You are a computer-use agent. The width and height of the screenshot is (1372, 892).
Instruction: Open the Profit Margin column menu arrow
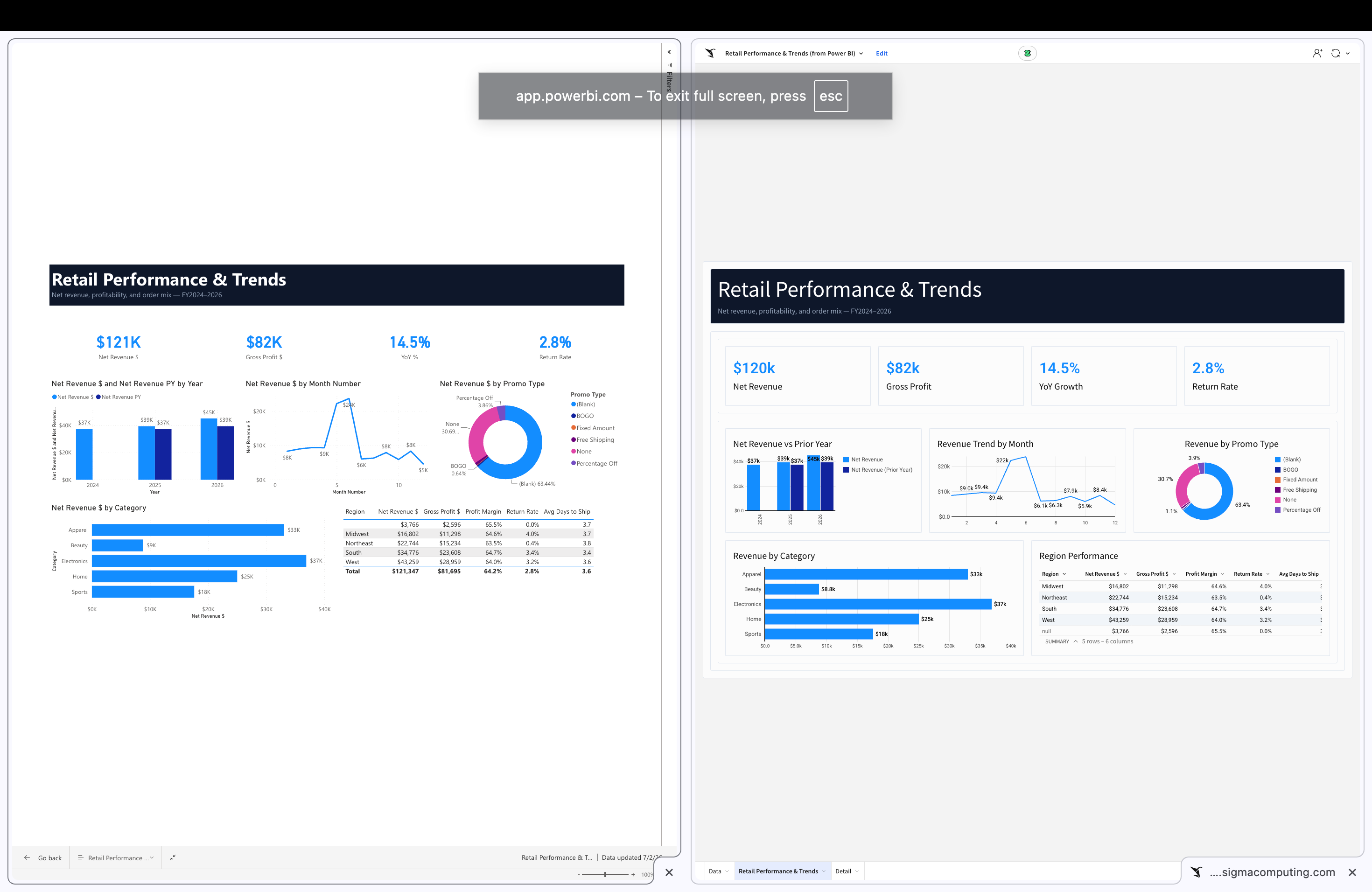pyautogui.click(x=1222, y=574)
